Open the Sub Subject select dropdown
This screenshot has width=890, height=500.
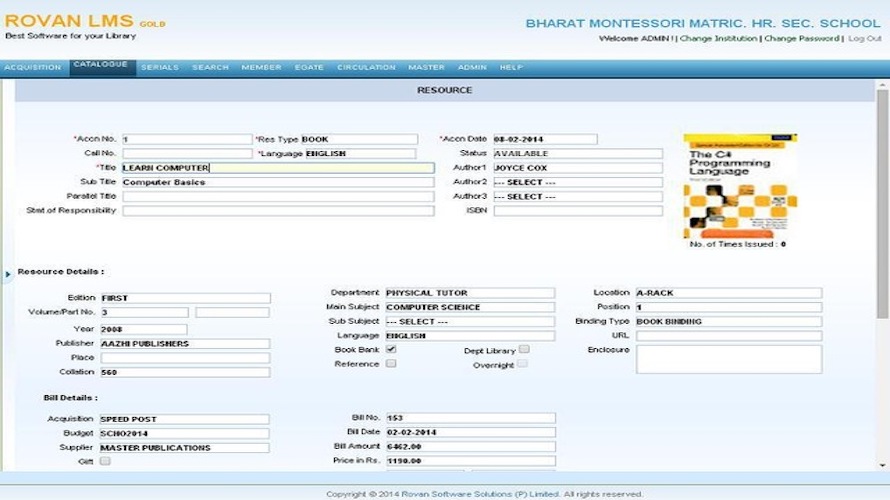tap(470, 321)
